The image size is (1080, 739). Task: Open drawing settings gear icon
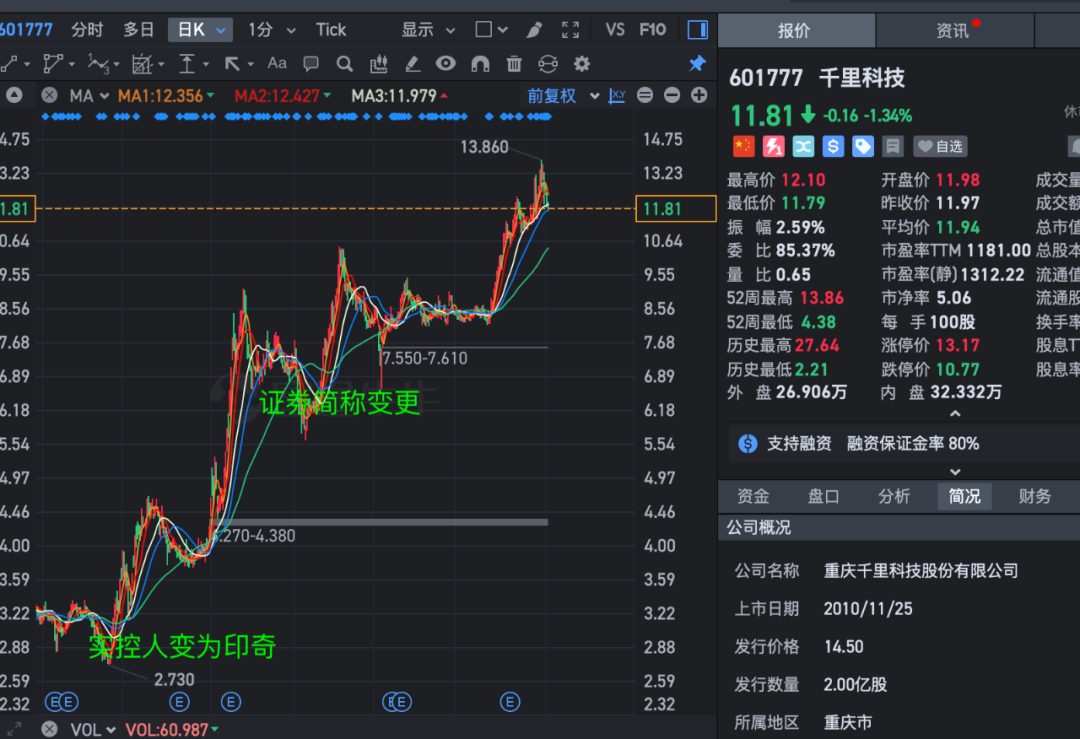click(582, 64)
